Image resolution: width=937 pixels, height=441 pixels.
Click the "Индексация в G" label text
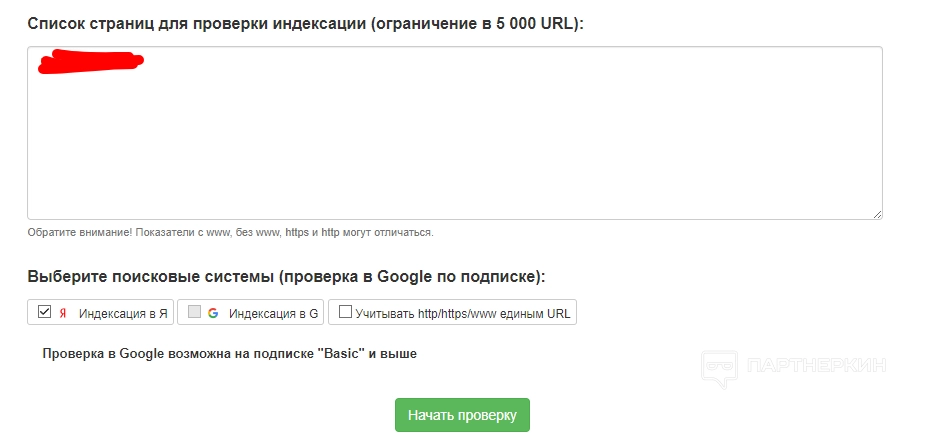pyautogui.click(x=274, y=313)
